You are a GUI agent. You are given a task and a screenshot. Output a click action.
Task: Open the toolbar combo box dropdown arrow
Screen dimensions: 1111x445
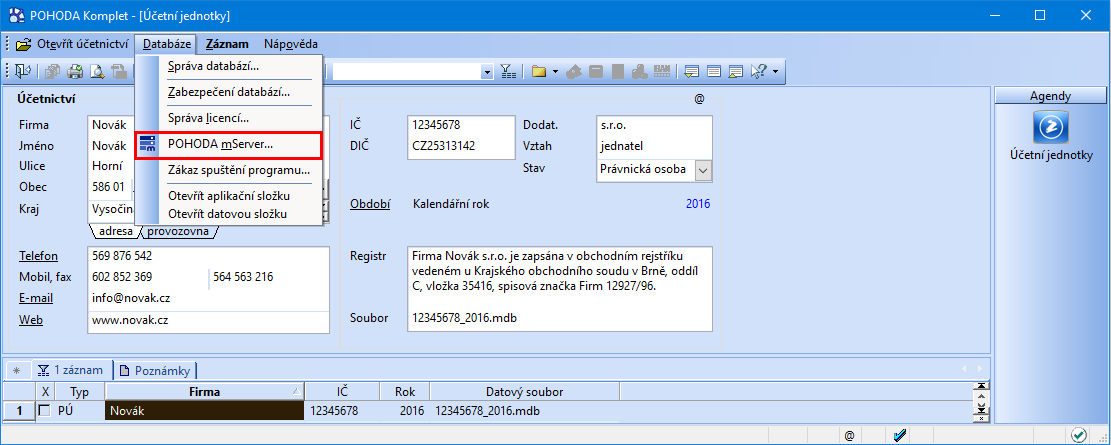[486, 71]
